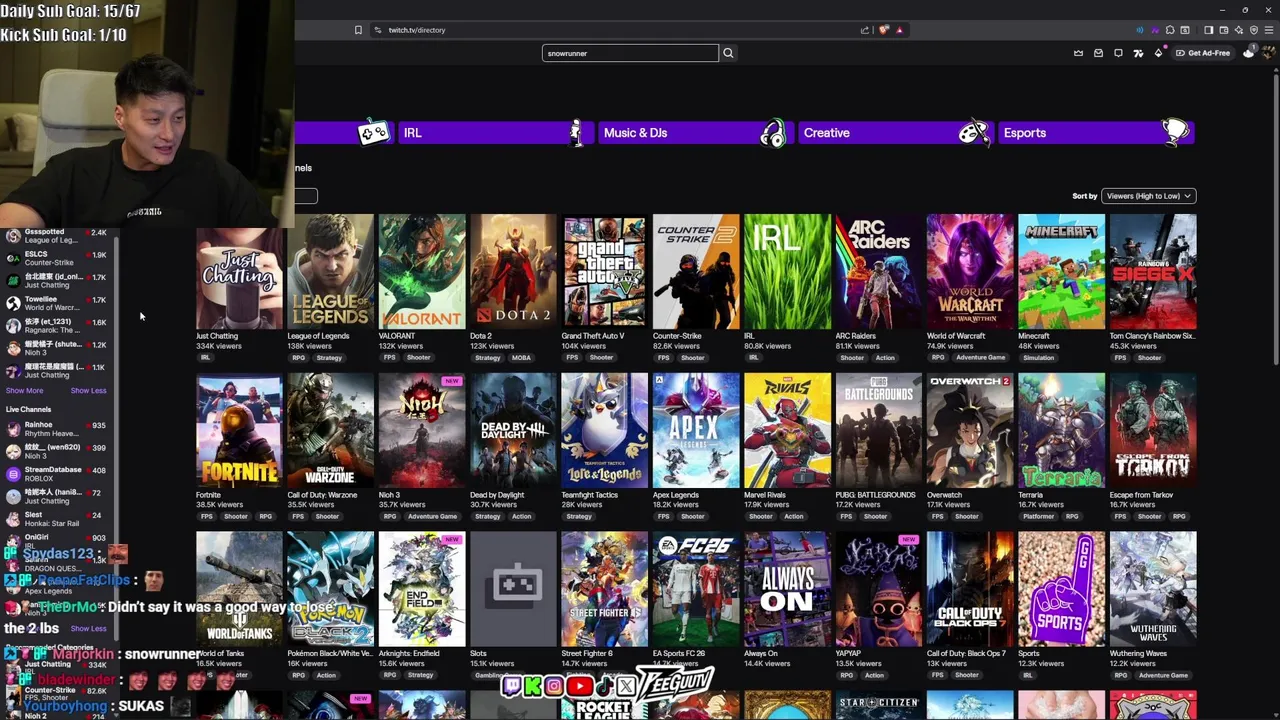The height and width of the screenshot is (720, 1280).
Task: Open Brave VPN shield icon
Action: tap(1254, 30)
